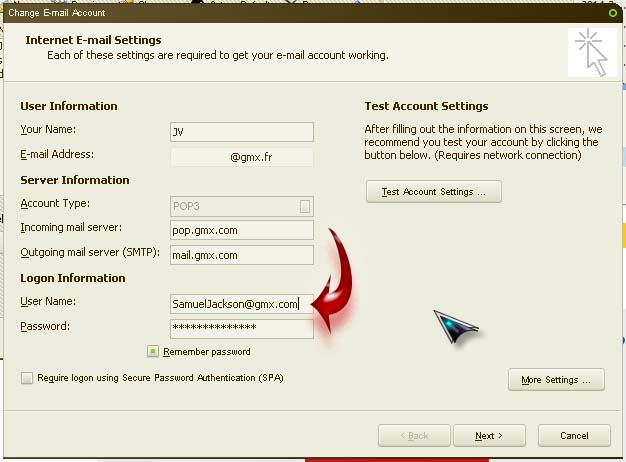Toggle the Remember password checkbox
The height and width of the screenshot is (462, 626).
click(x=153, y=351)
